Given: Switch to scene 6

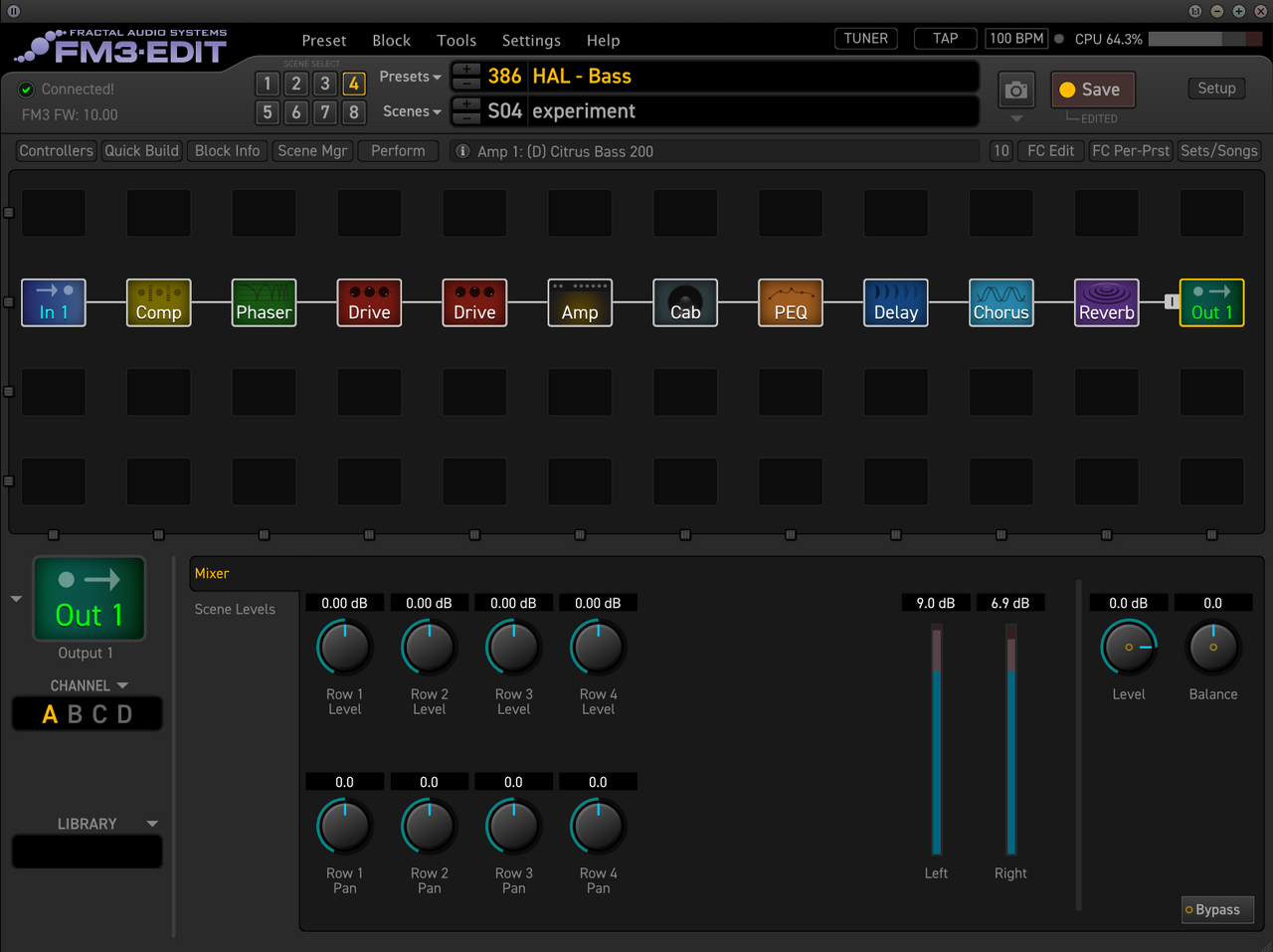Looking at the screenshot, I should click(295, 112).
